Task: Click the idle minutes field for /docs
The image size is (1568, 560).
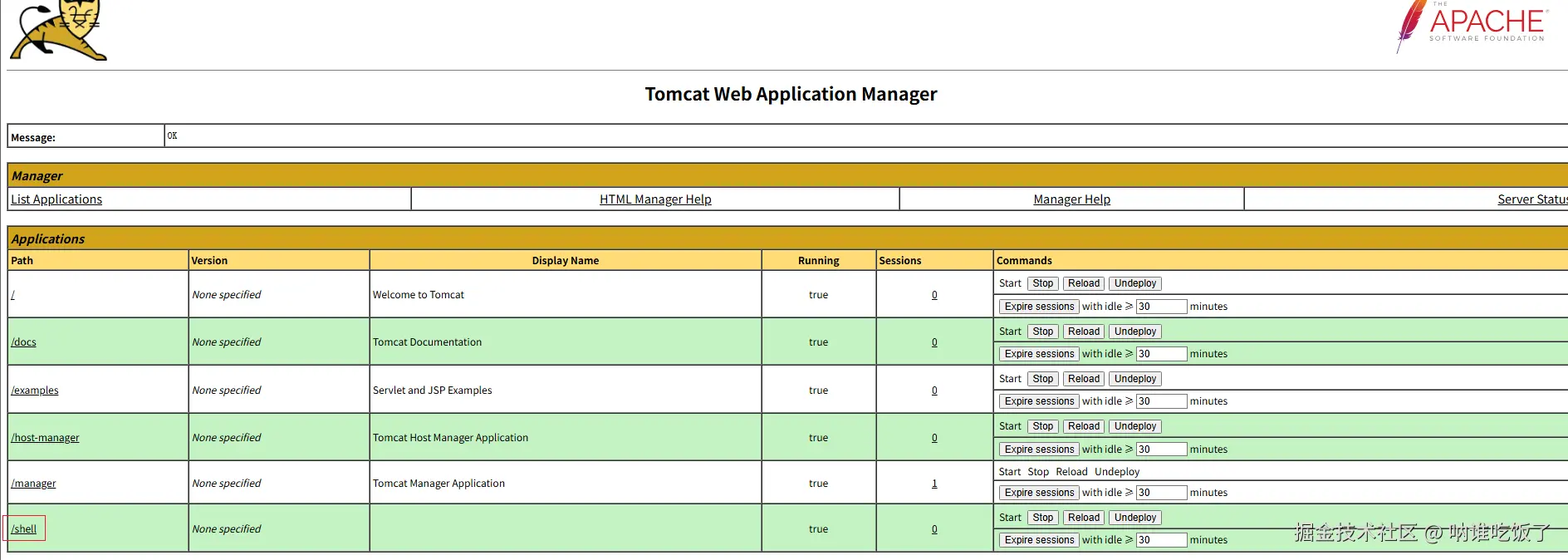Action: 1161,354
